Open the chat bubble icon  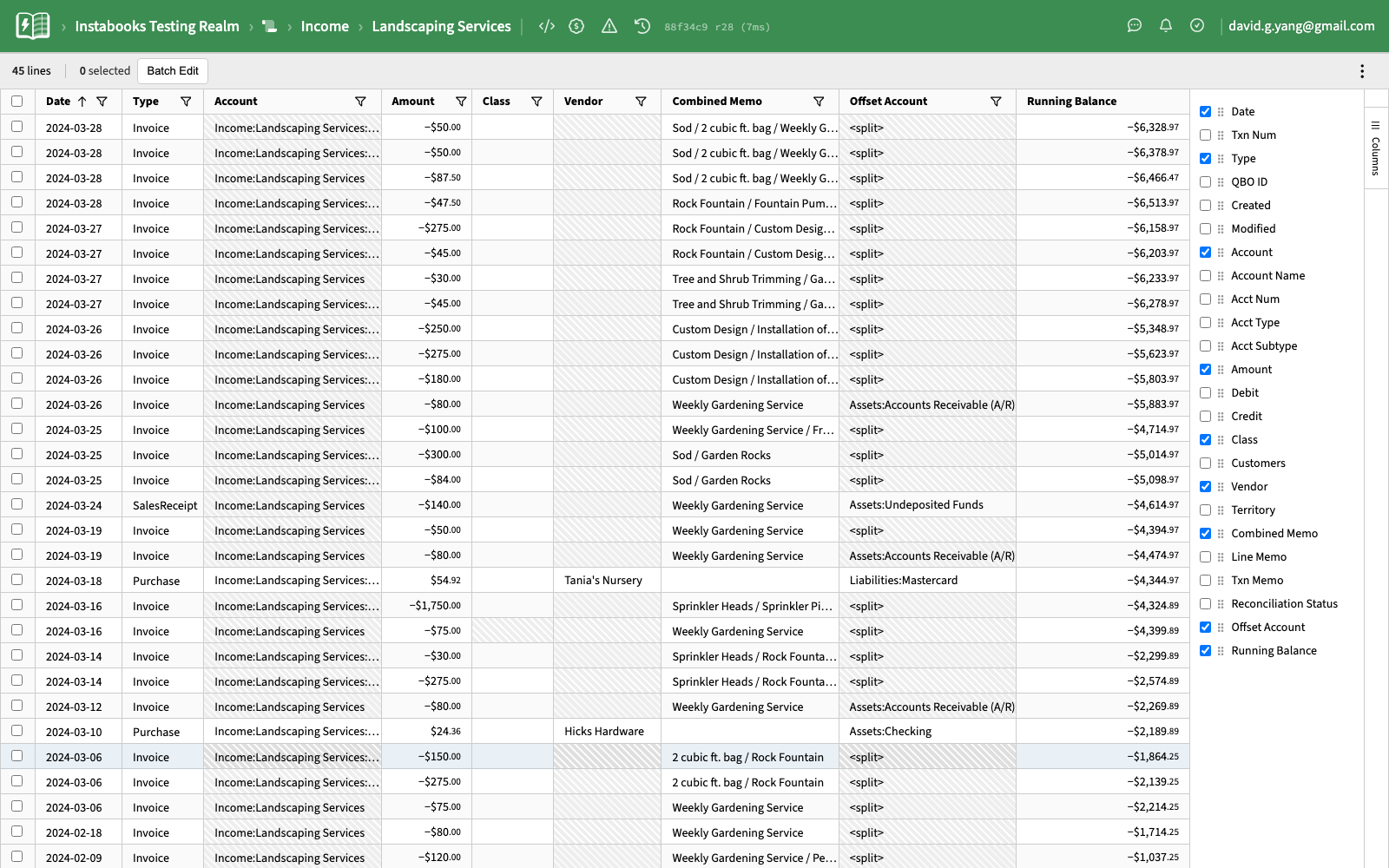[1135, 25]
